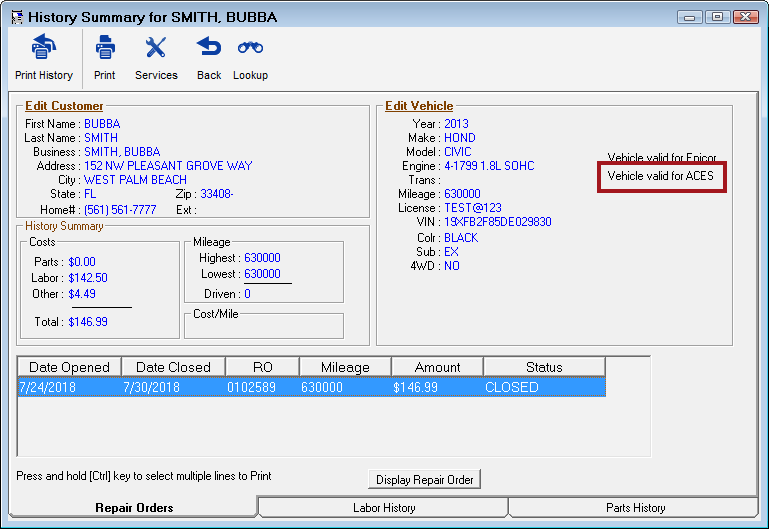Sort by Date Opened column header
Screen dimensions: 769x529
69,367
